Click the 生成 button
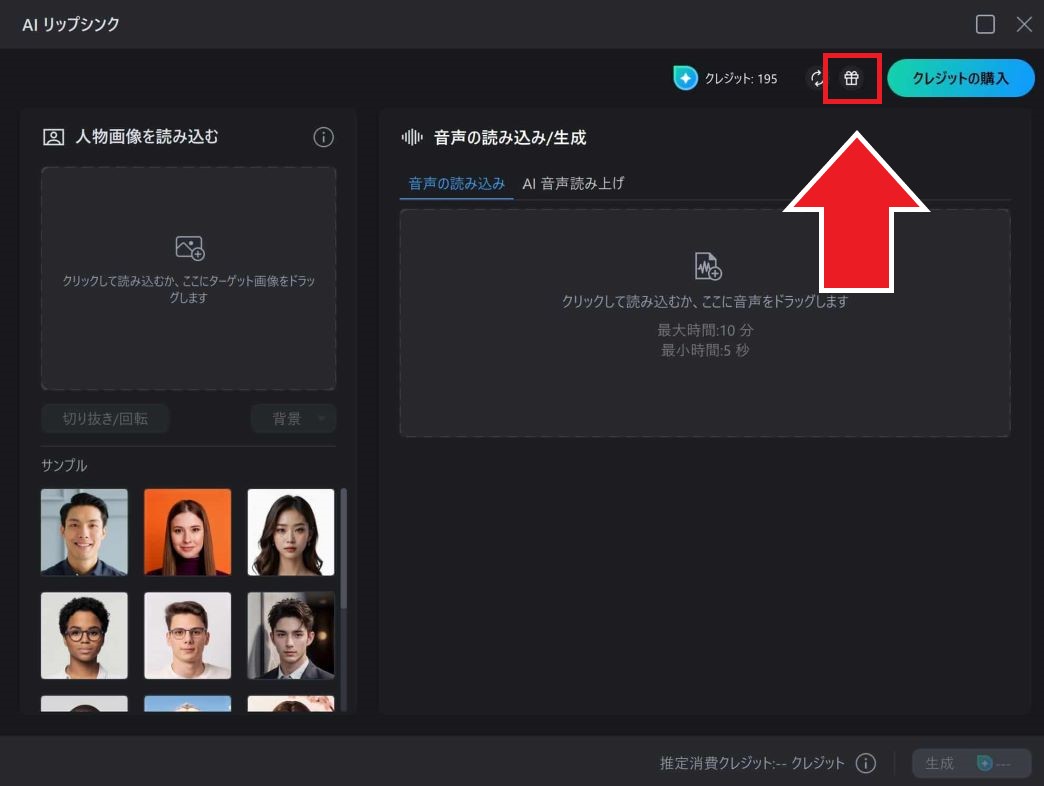 (x=971, y=763)
